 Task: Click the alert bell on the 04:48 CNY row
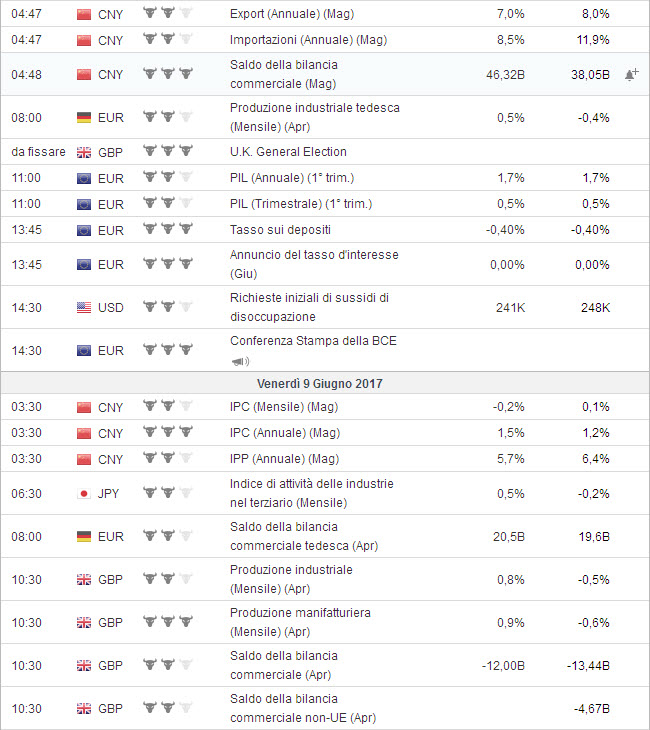pyautogui.click(x=631, y=75)
